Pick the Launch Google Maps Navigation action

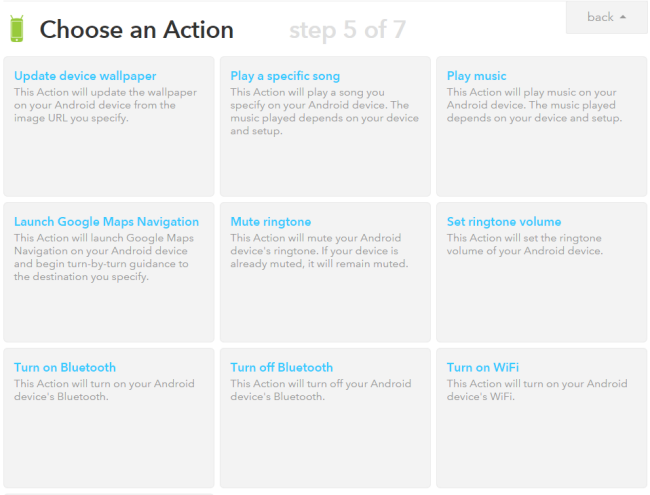pyautogui.click(x=106, y=222)
